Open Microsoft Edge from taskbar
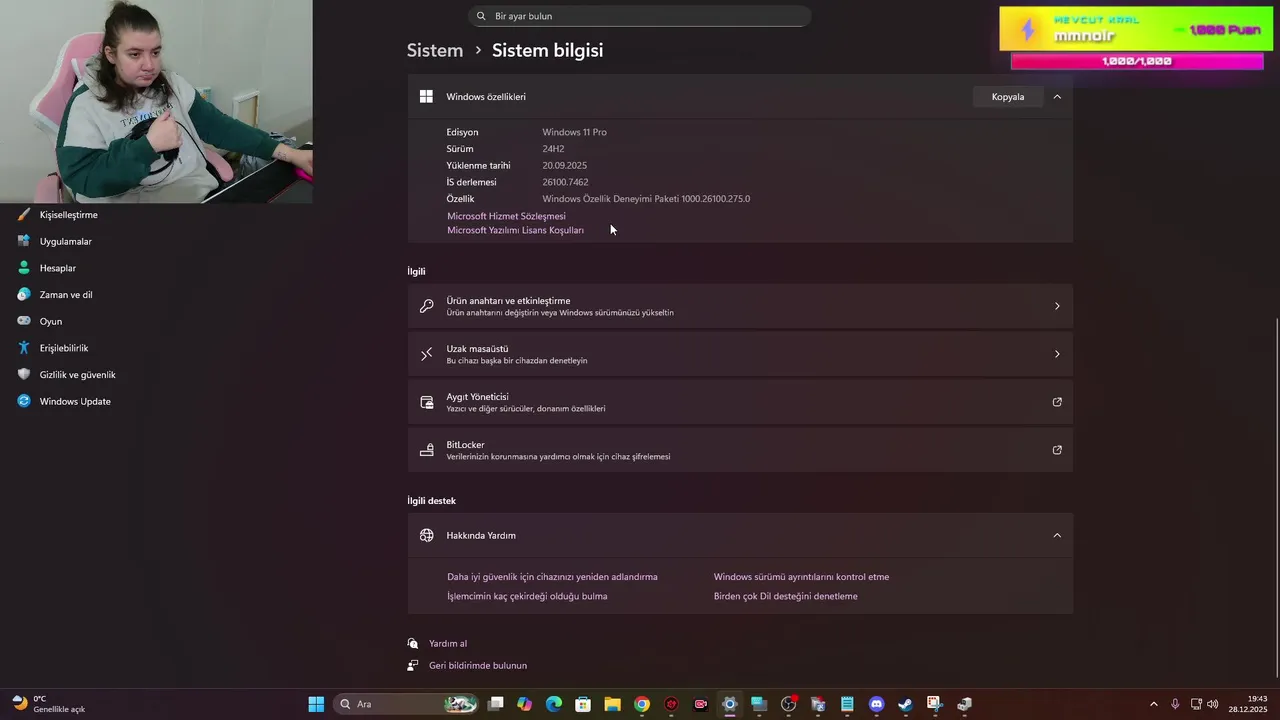The width and height of the screenshot is (1280, 720). (x=554, y=704)
